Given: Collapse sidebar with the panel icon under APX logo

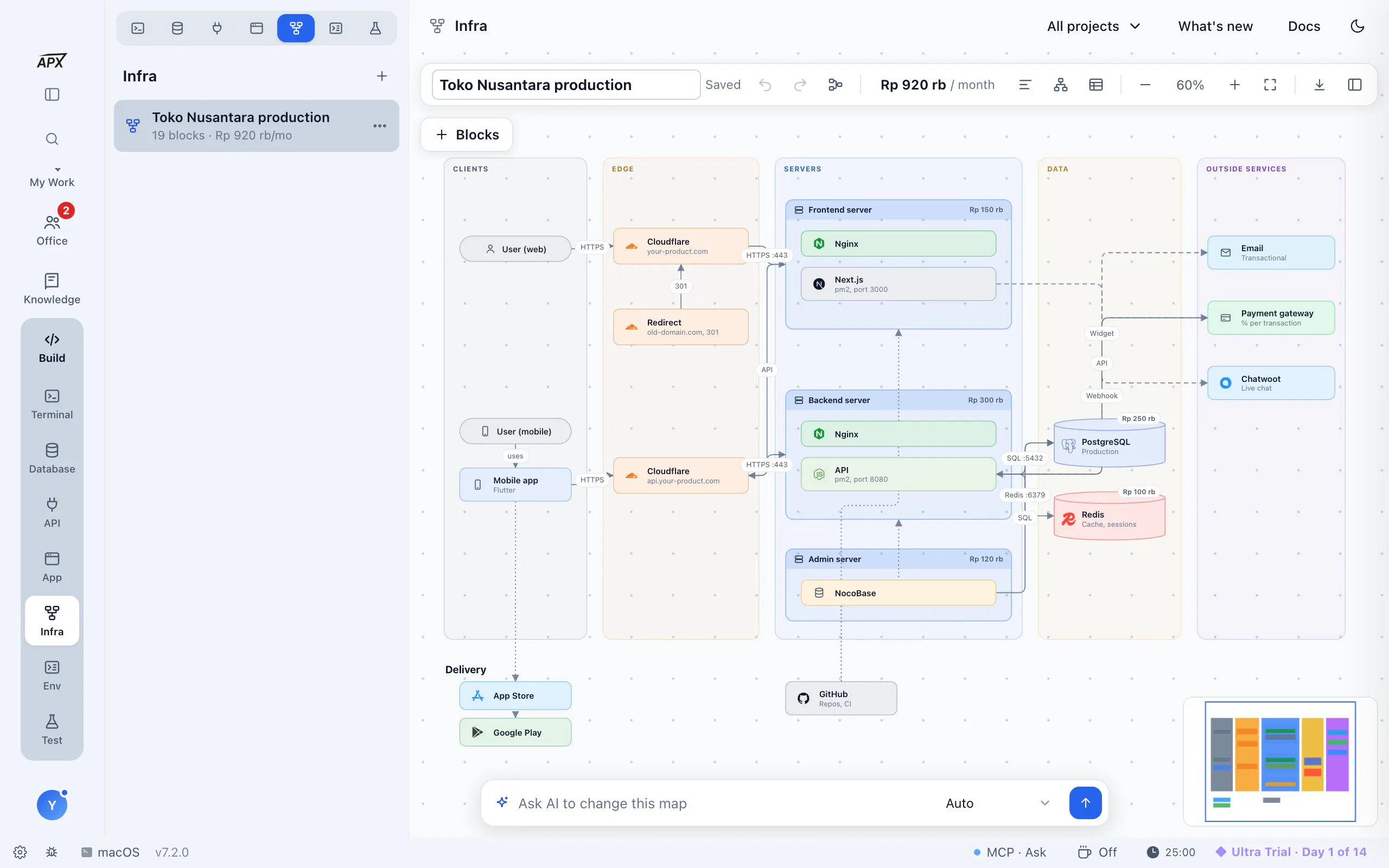Looking at the screenshot, I should click(52, 94).
